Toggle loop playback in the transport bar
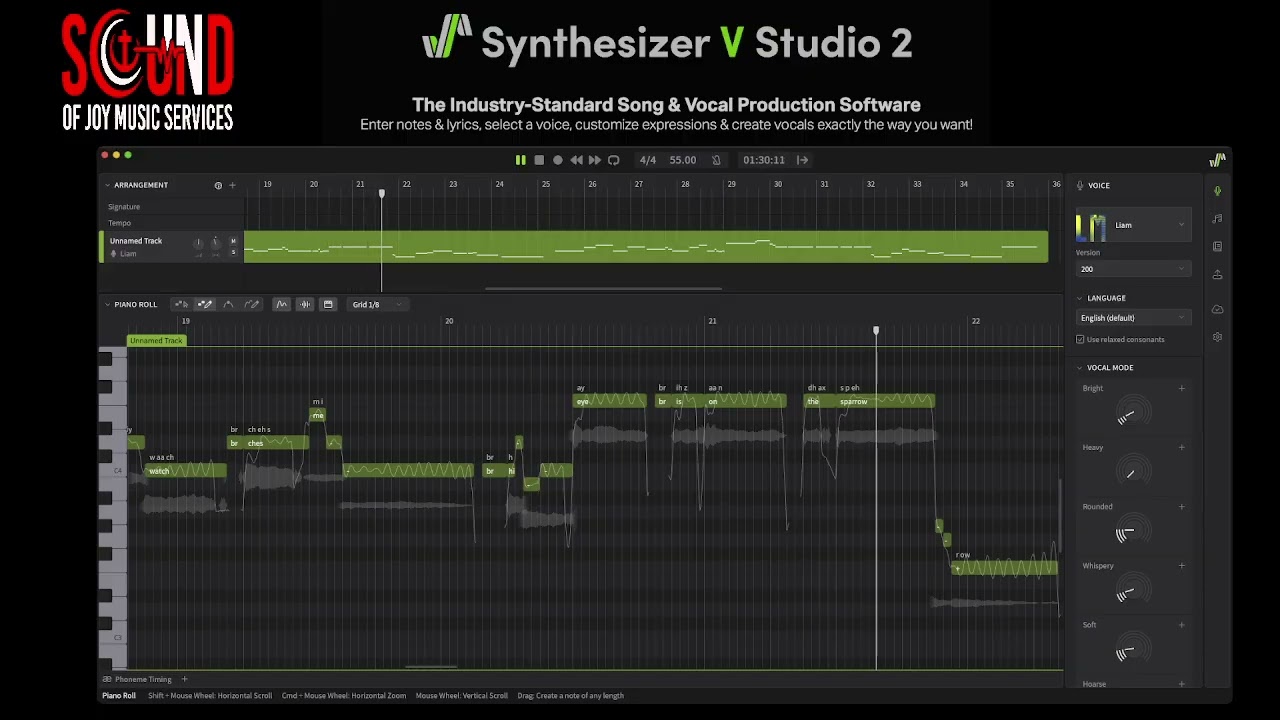 614,160
